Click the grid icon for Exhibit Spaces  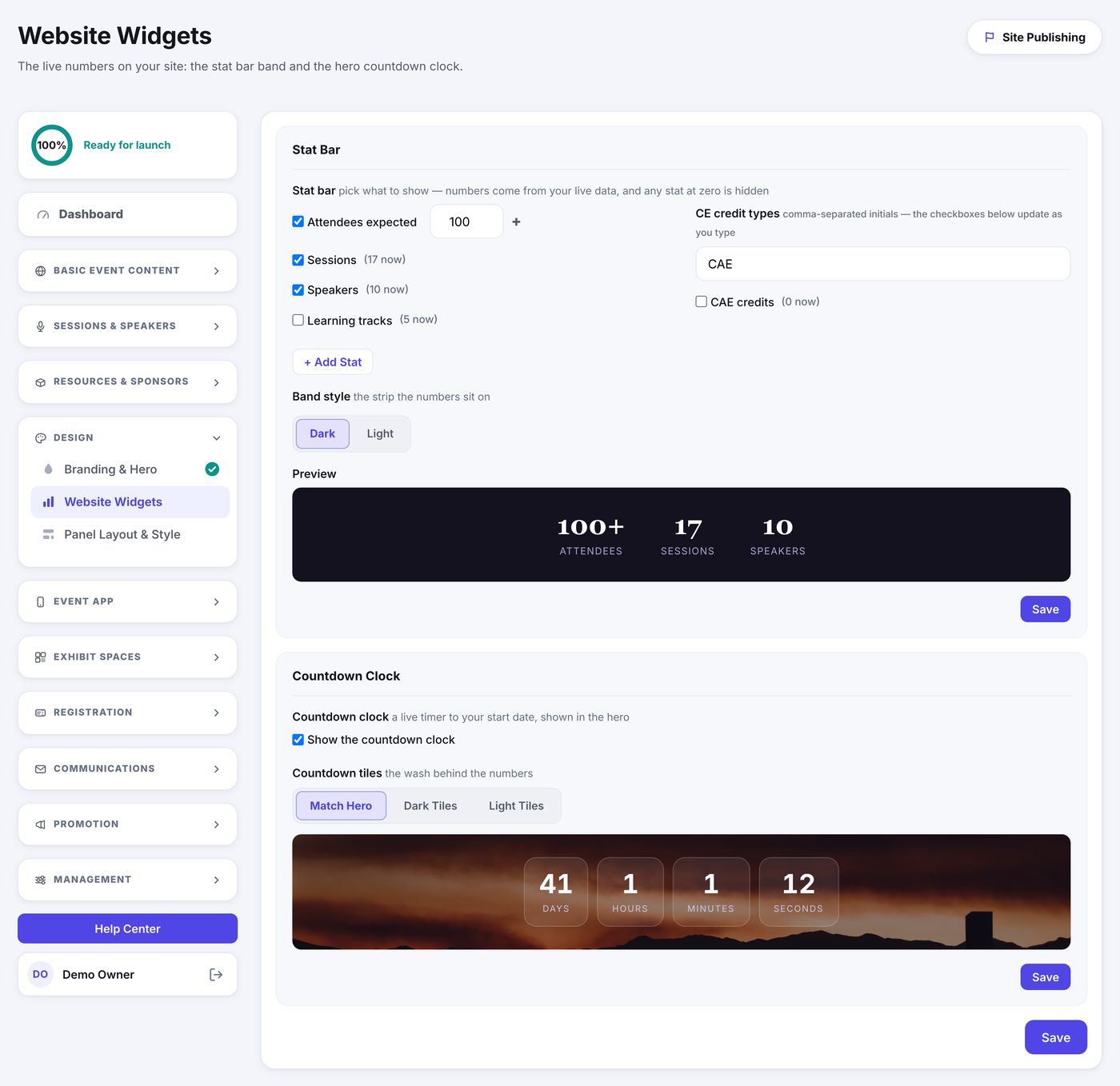click(x=40, y=657)
